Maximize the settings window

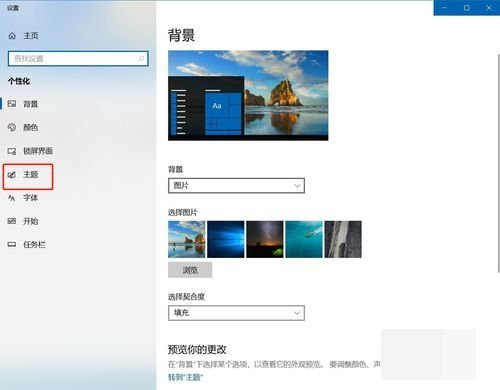(x=467, y=8)
